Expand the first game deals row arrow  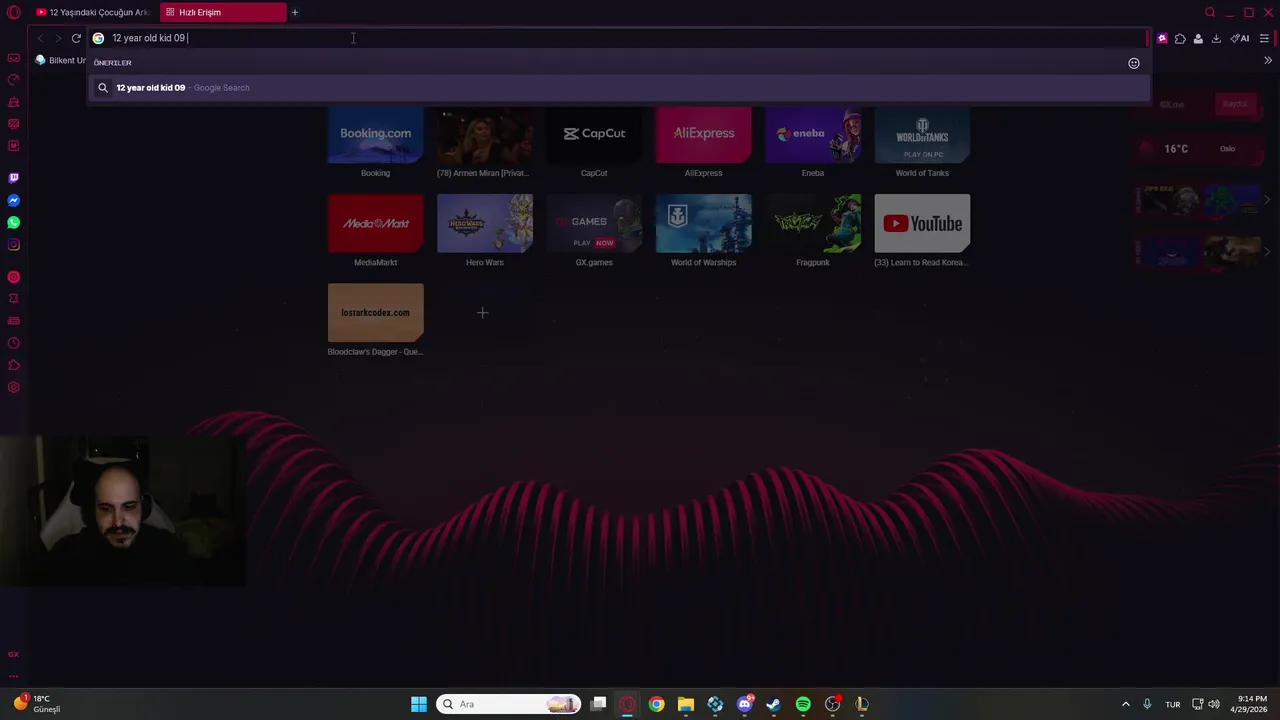[x=1268, y=200]
